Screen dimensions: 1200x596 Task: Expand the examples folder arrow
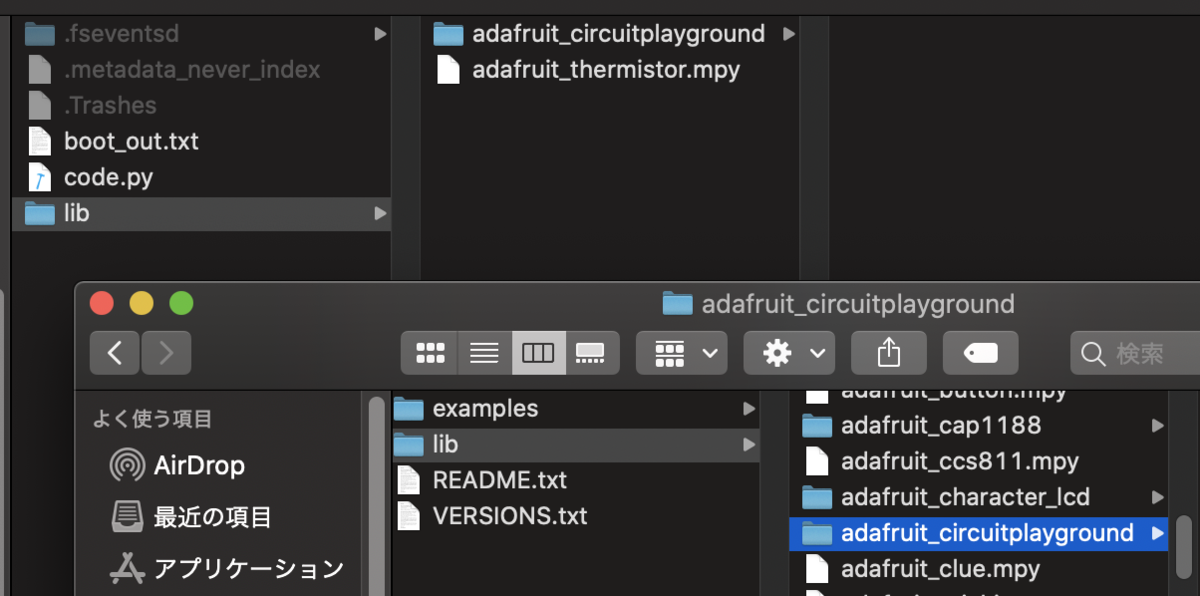[749, 409]
